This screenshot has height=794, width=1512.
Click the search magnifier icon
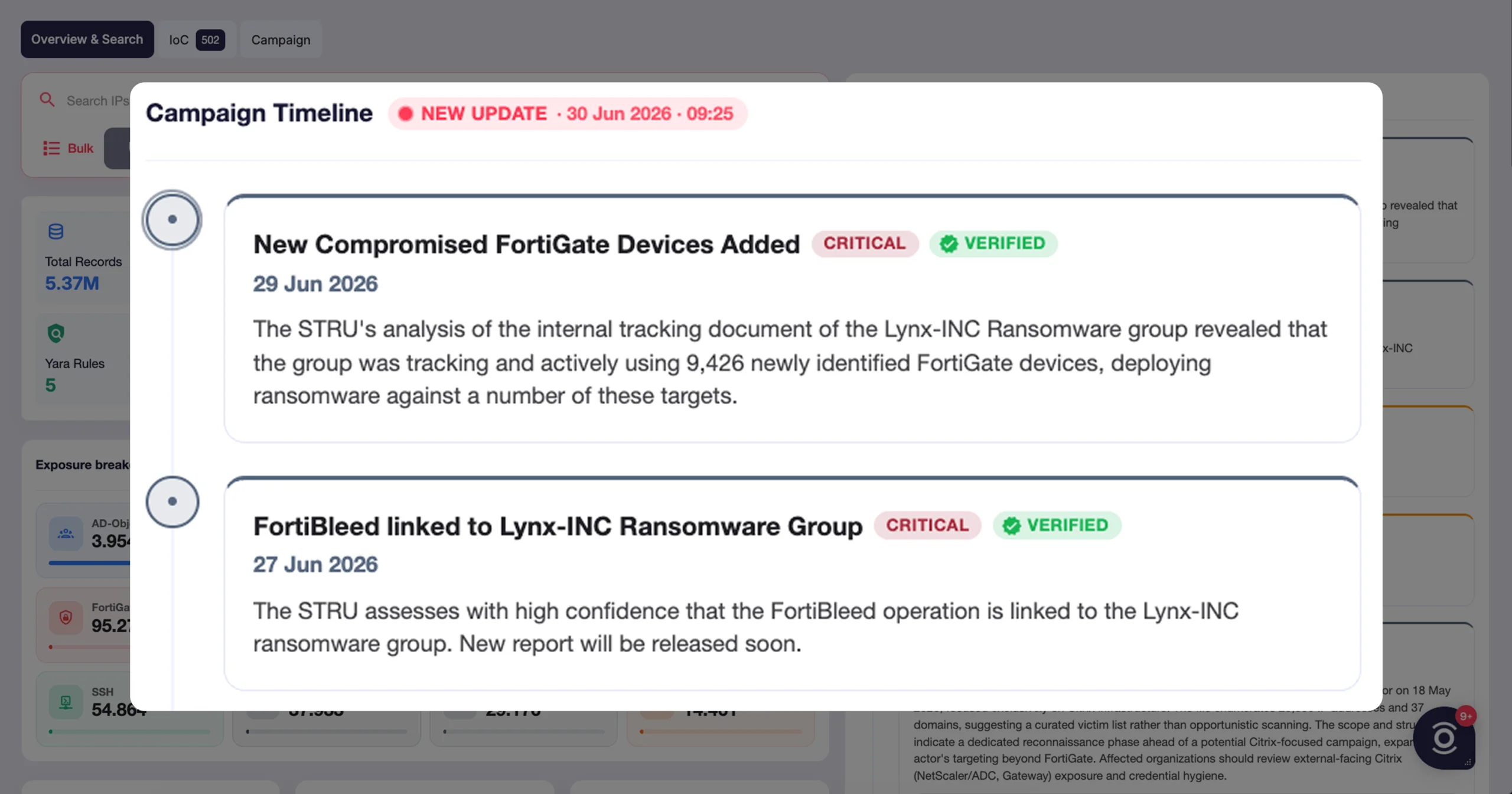point(47,100)
